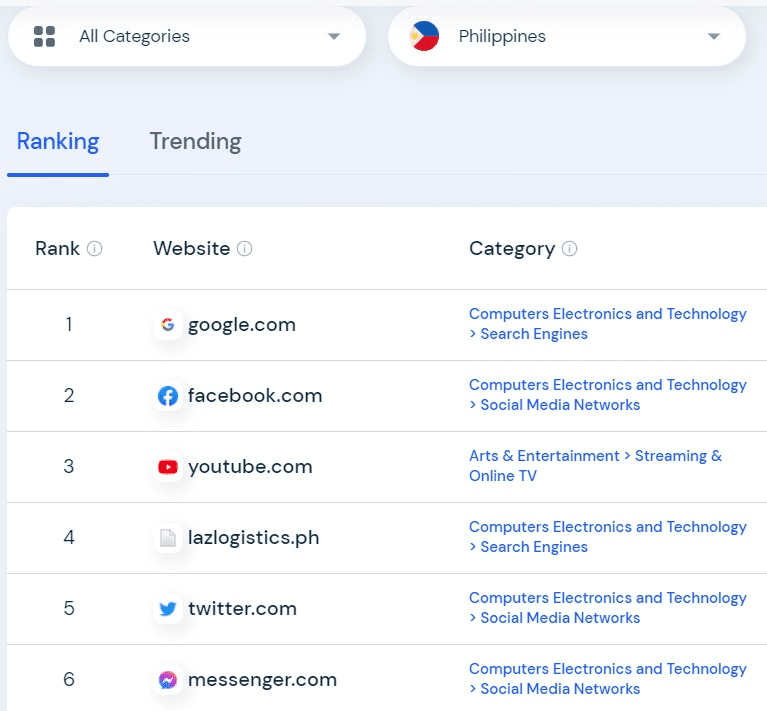767x711 pixels.
Task: Click the Website column header
Action: coord(191,248)
